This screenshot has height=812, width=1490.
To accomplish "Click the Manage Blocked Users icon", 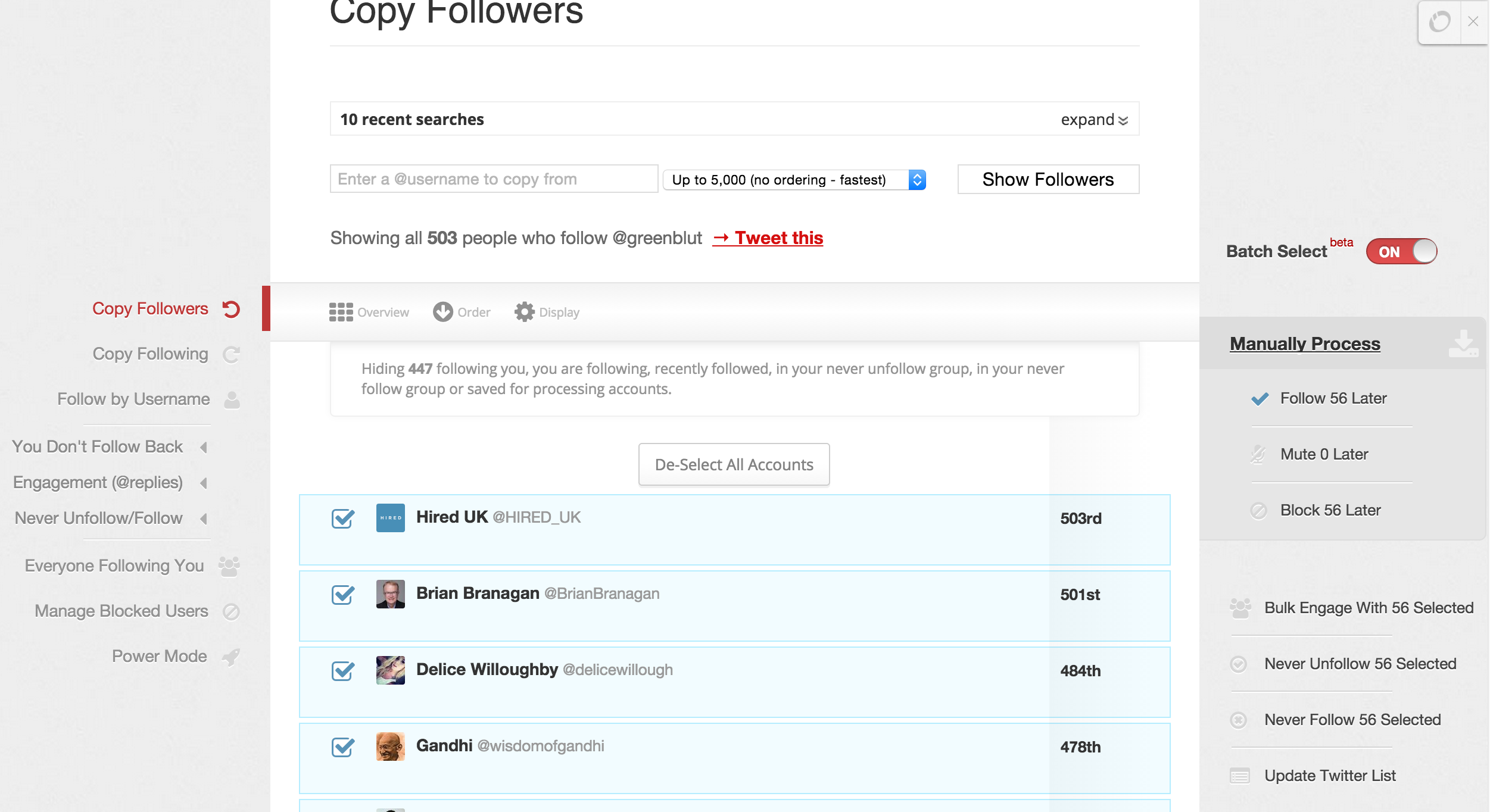I will [231, 611].
